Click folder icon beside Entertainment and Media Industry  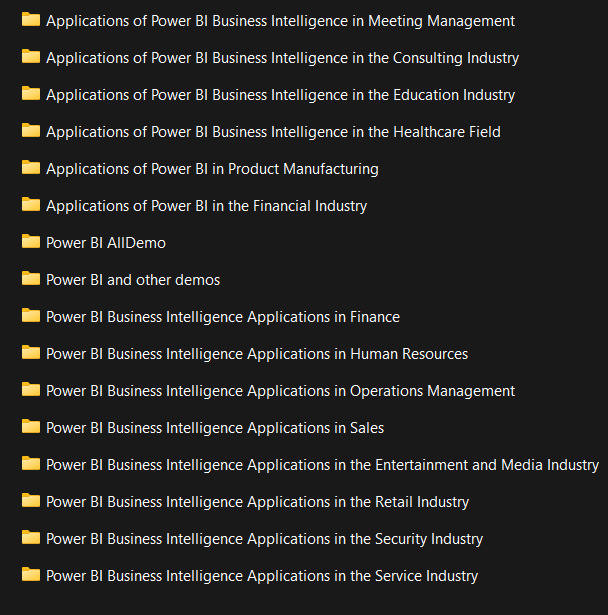coord(31,464)
